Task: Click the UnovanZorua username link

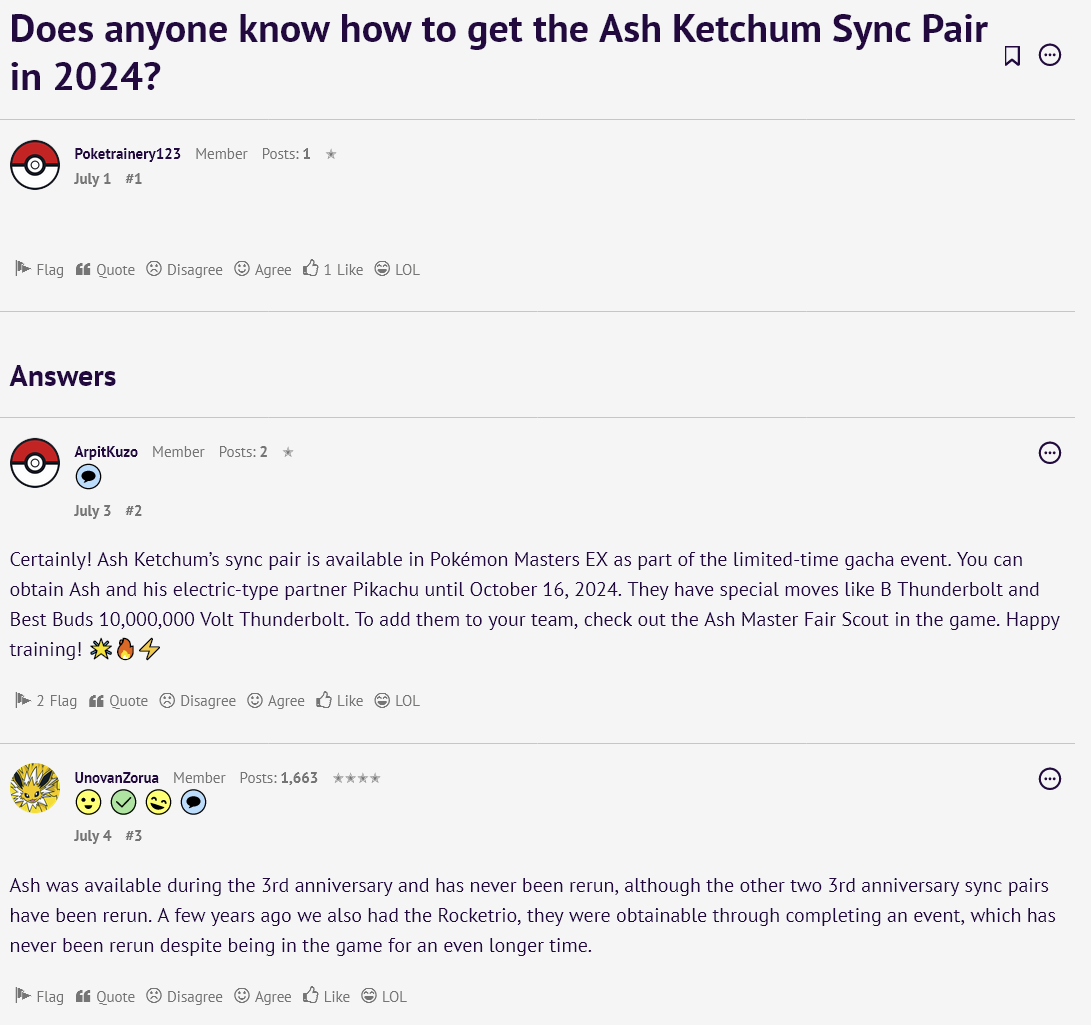Action: click(116, 778)
